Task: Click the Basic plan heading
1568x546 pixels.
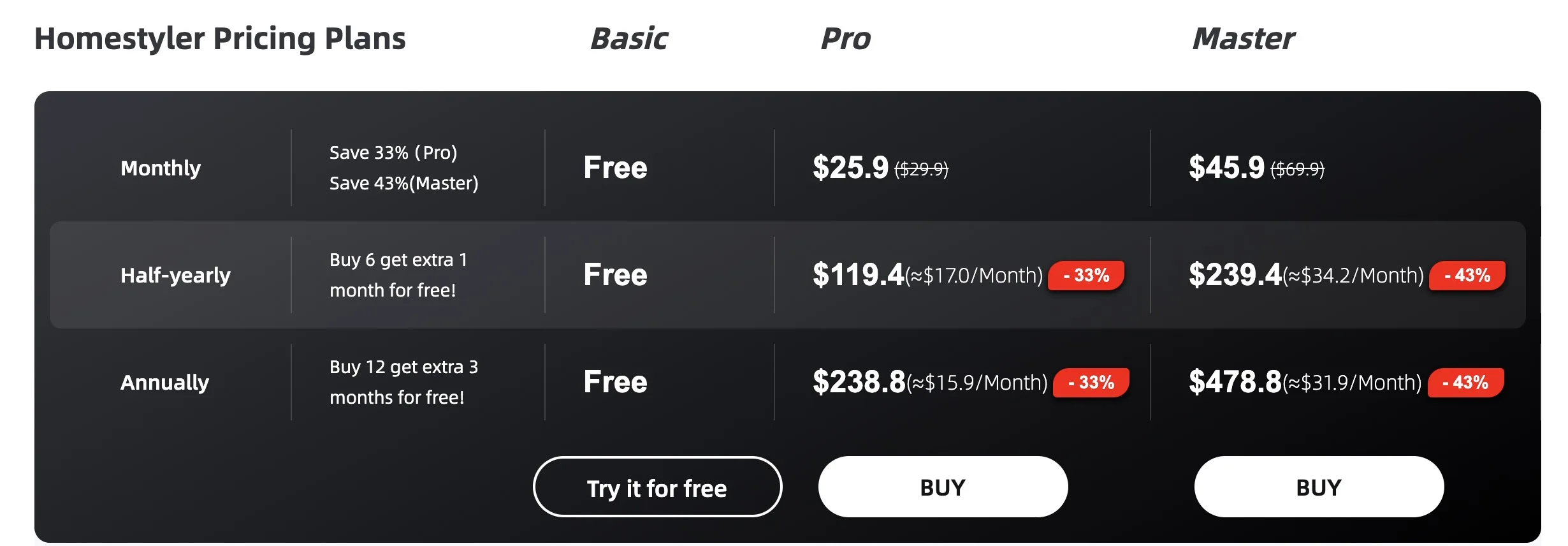Action: tap(629, 38)
